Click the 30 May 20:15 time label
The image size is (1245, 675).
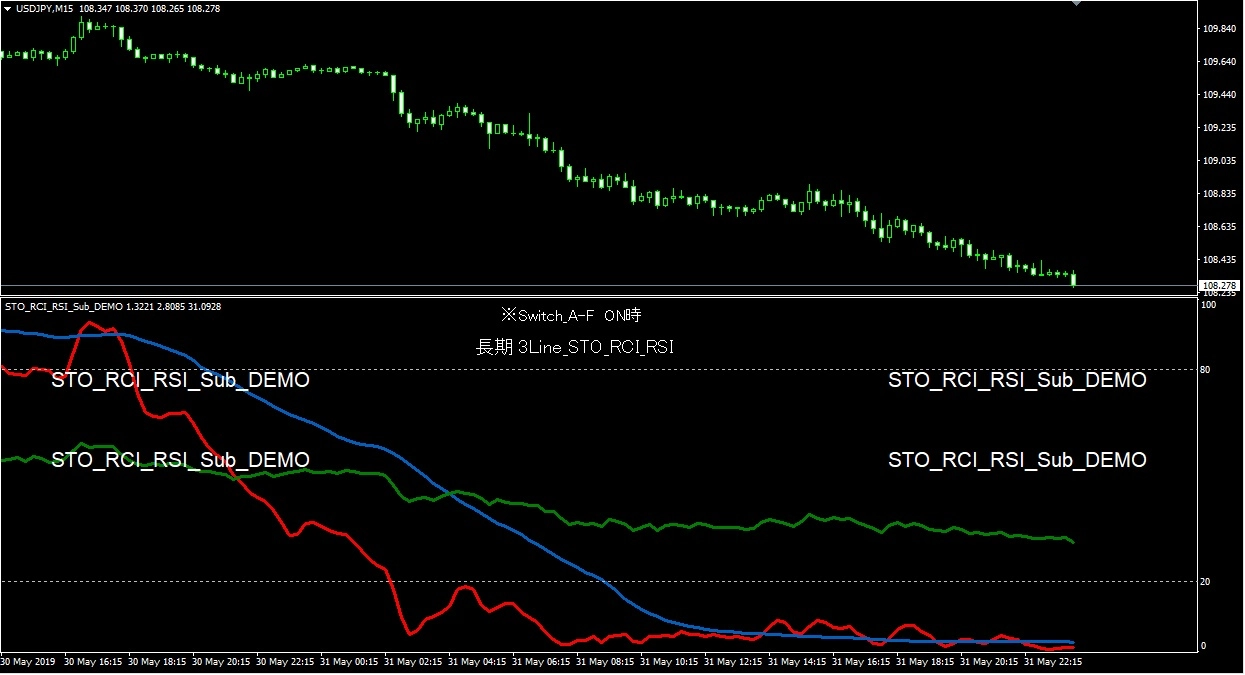click(x=222, y=662)
